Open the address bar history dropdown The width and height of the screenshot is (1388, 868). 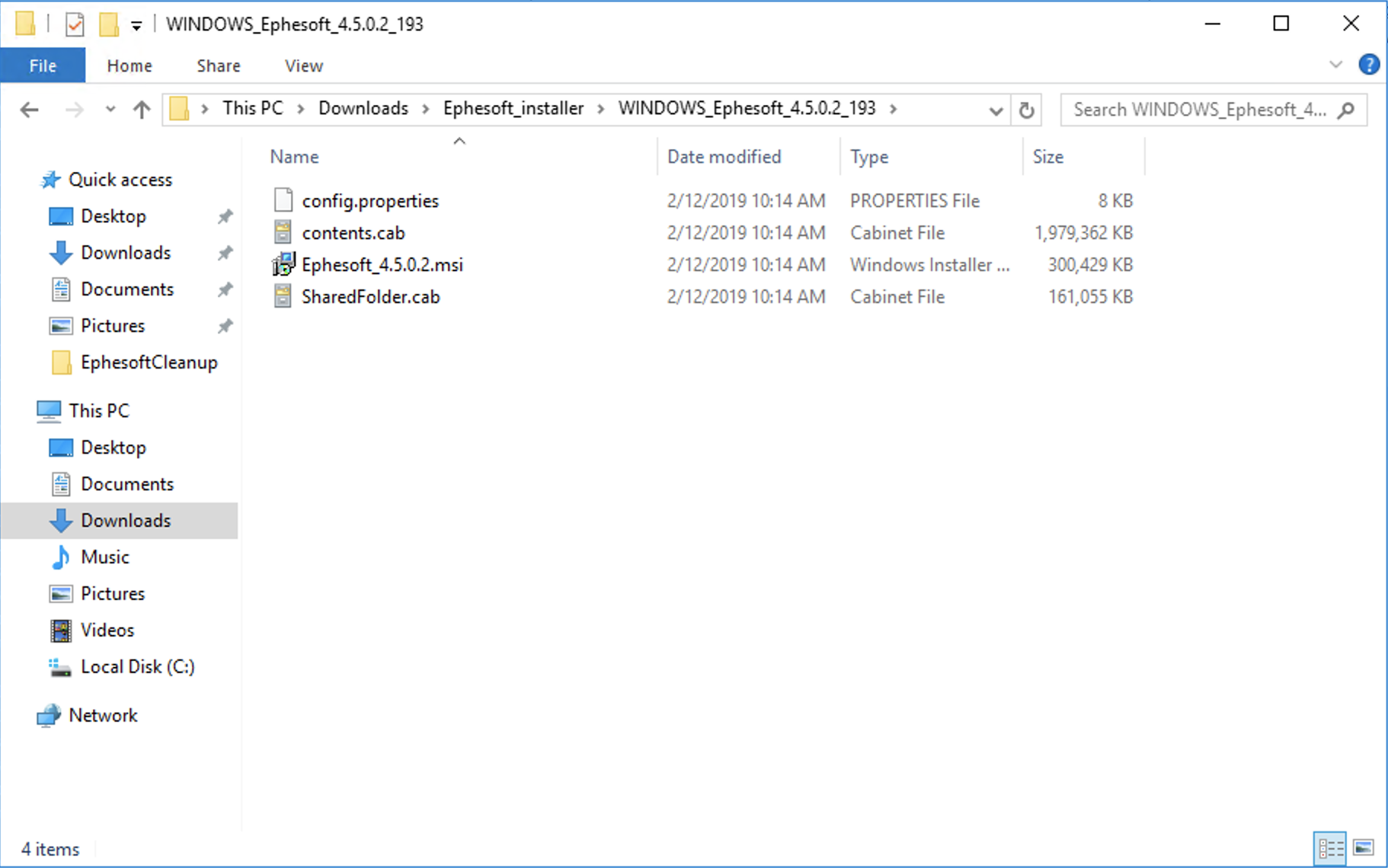click(995, 111)
